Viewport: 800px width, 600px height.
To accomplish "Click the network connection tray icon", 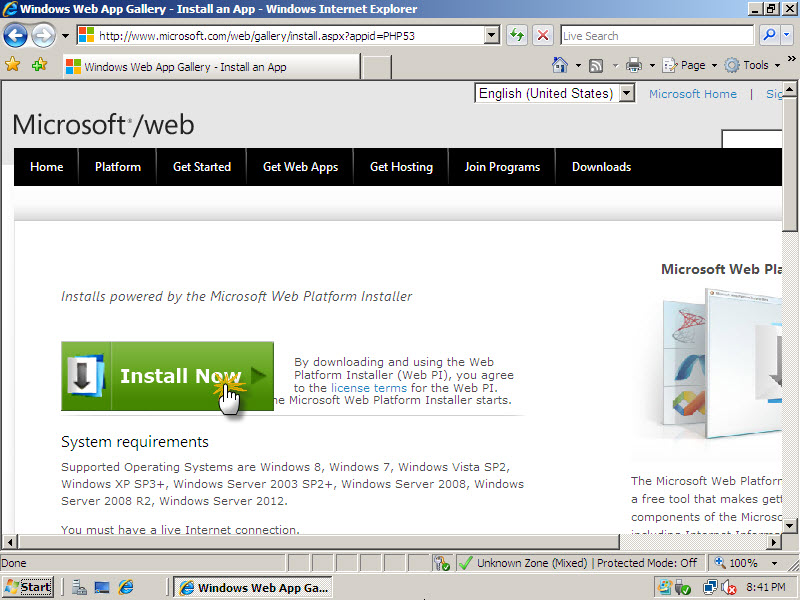I will point(710,588).
